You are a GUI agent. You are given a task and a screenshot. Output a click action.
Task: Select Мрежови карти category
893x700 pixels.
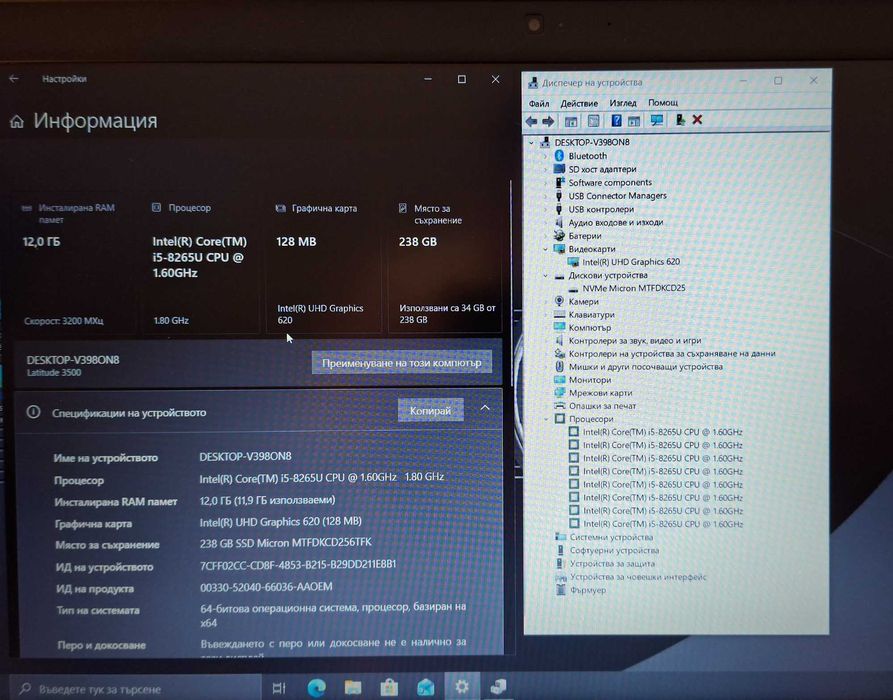click(x=600, y=393)
